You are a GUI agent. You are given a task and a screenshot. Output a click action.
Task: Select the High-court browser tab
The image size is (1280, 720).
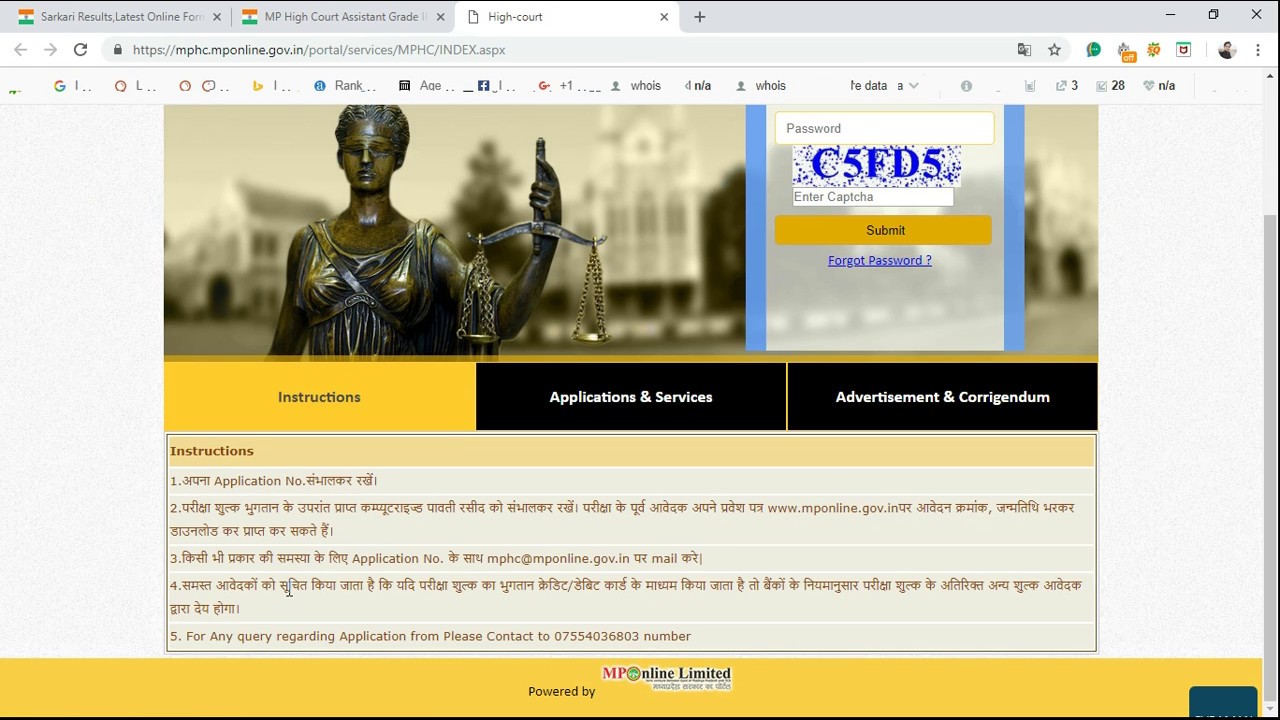pyautogui.click(x=565, y=17)
